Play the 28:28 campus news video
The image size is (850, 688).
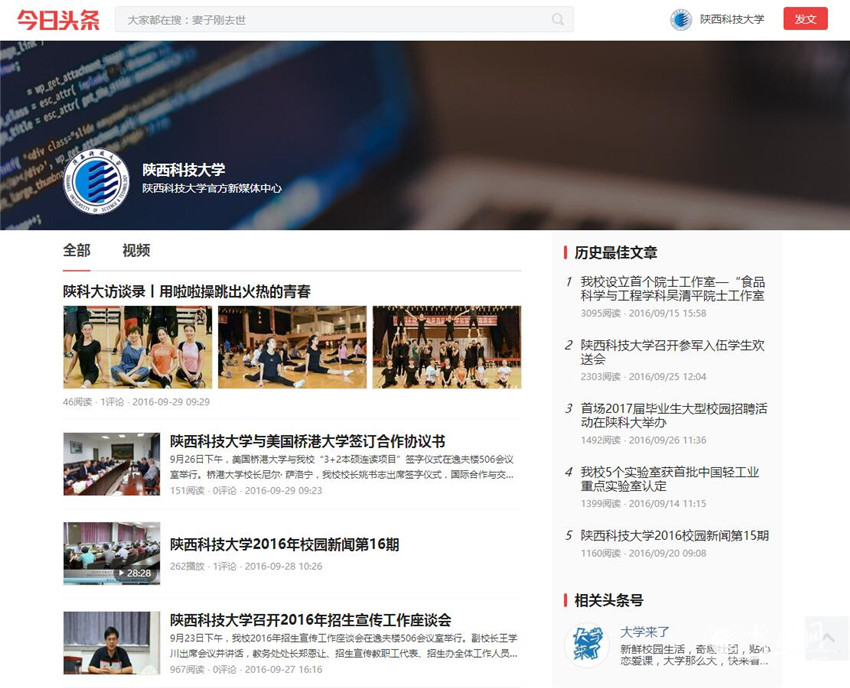[111, 553]
